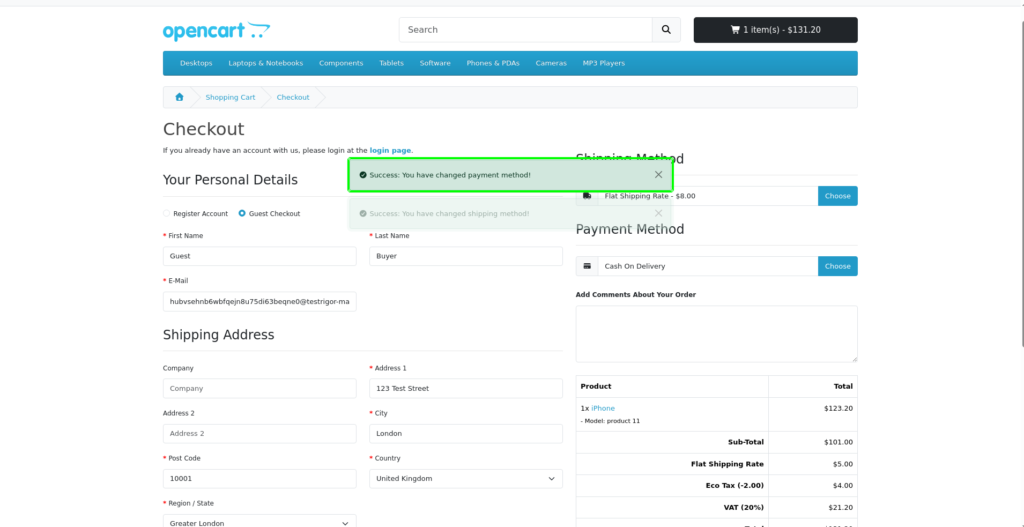
Task: Click Choose next to Cash On Delivery
Action: point(837,266)
